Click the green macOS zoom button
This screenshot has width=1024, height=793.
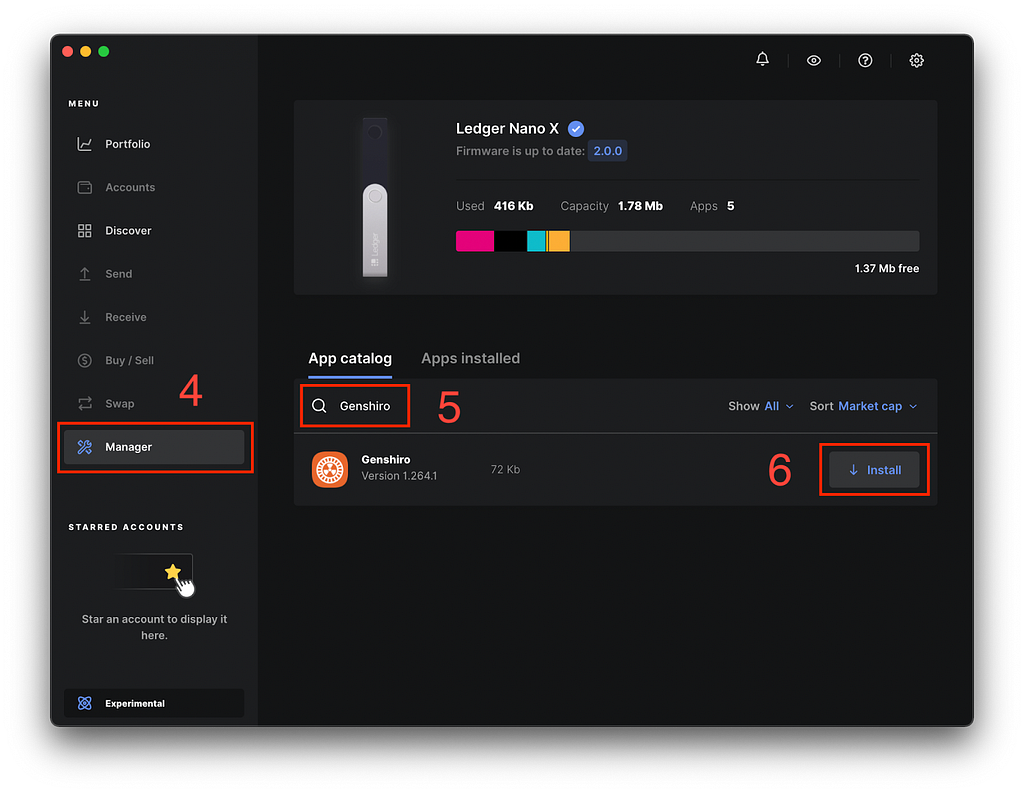point(103,52)
